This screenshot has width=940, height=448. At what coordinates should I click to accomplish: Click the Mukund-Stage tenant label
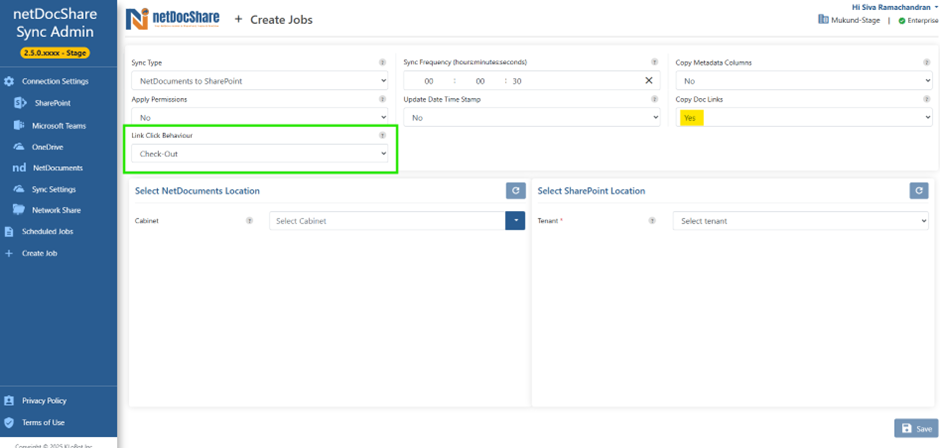855,20
